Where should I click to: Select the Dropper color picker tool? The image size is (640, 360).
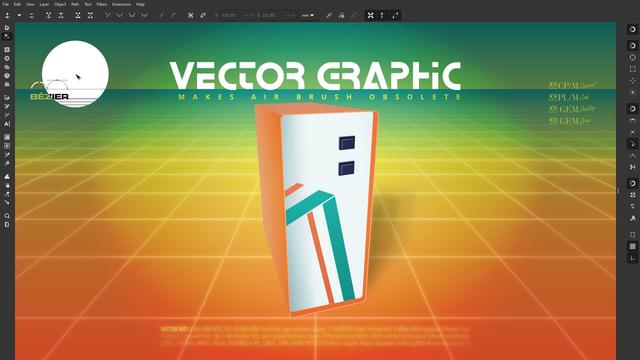(7, 154)
